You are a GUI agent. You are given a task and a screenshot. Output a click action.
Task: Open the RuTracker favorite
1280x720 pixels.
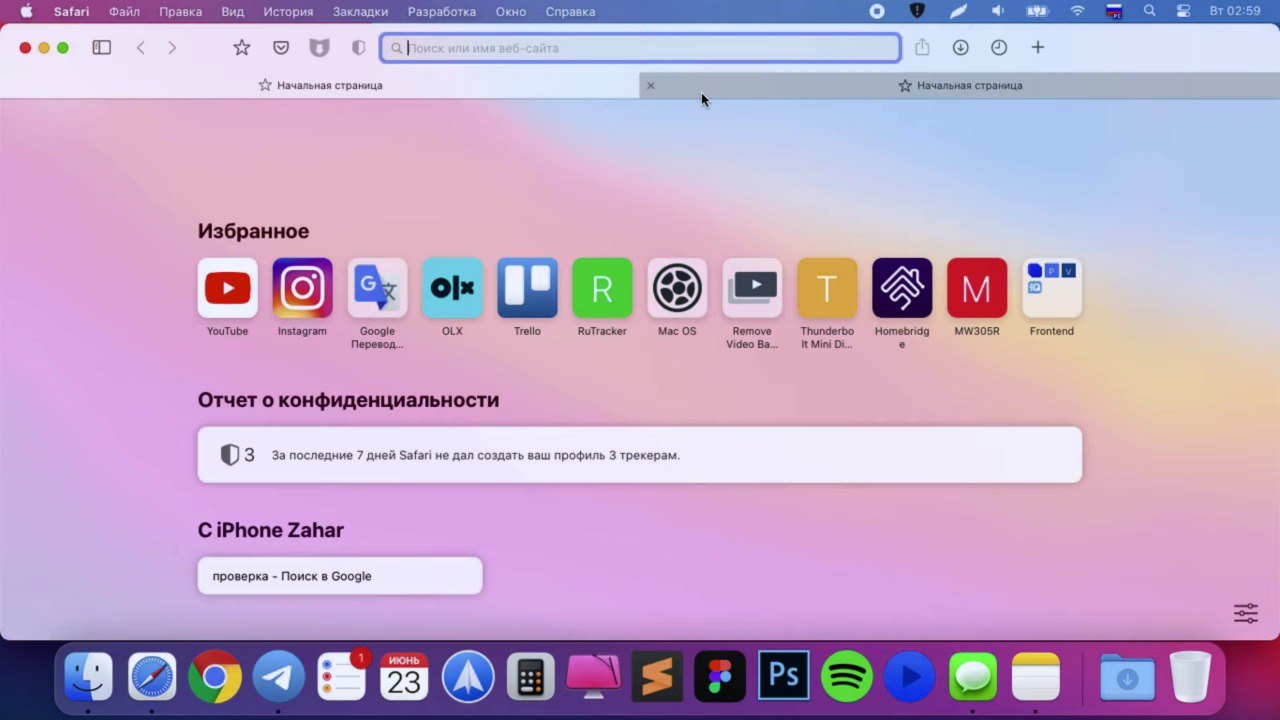(602, 288)
